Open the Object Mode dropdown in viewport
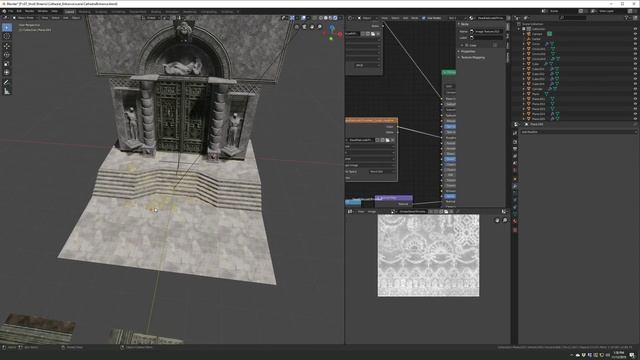 point(25,18)
